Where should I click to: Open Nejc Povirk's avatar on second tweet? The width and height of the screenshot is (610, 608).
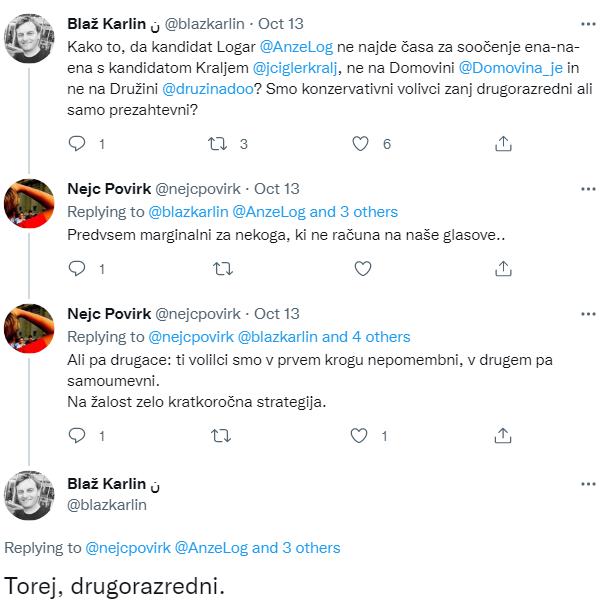30,206
